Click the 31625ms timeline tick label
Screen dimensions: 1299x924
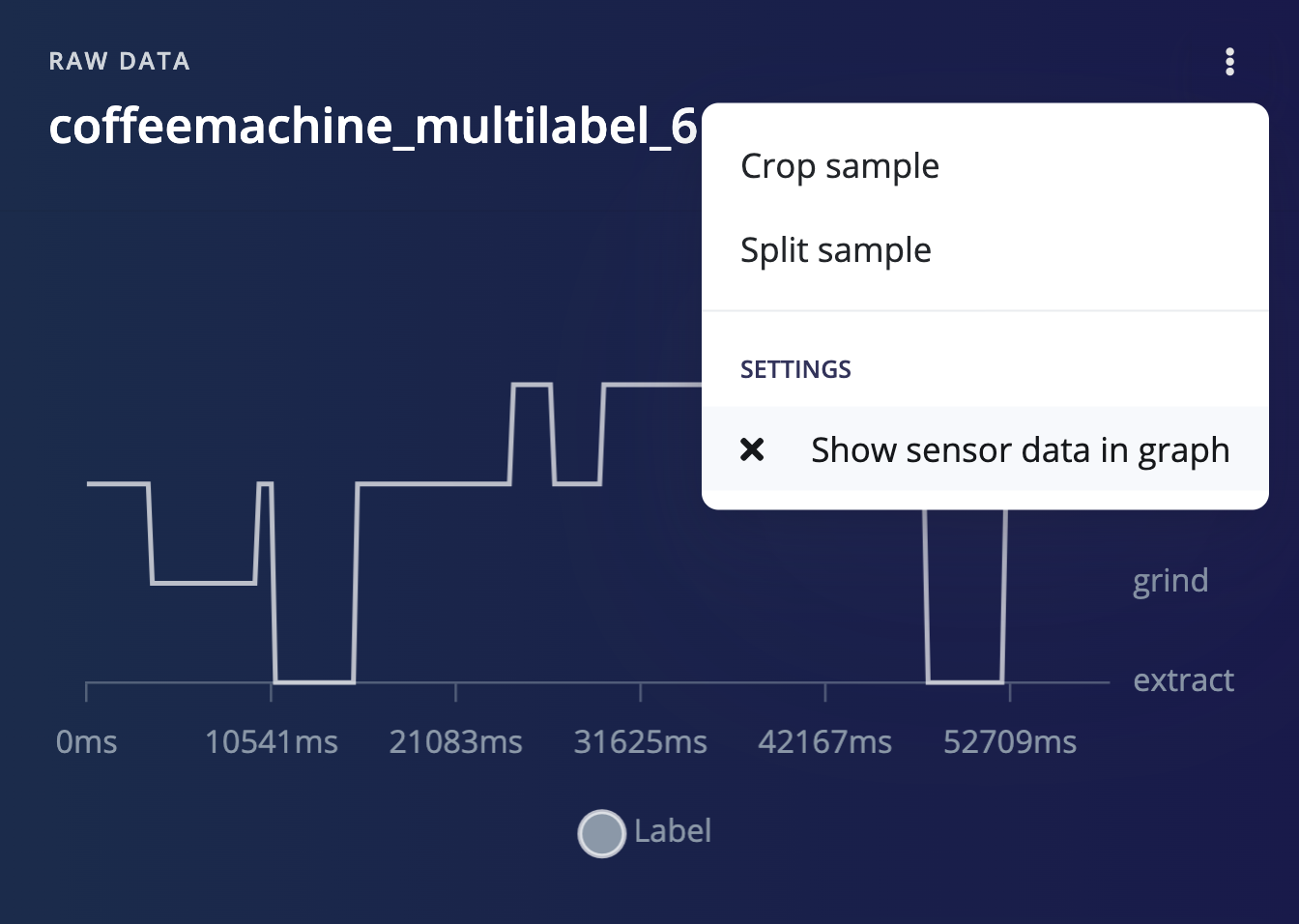tap(641, 742)
